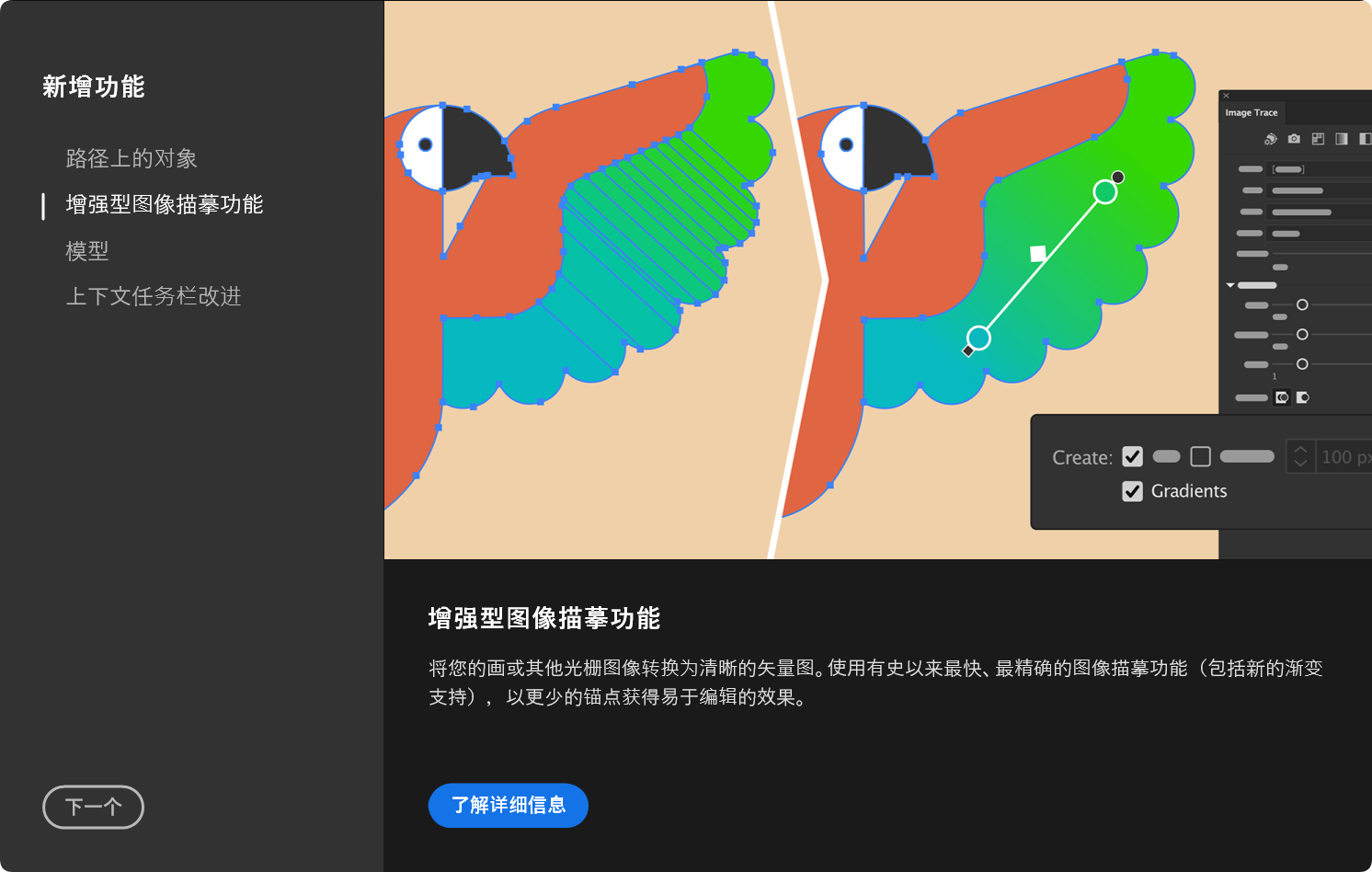Switch to 上下文任务栏改进 item
Image resolution: width=1372 pixels, height=872 pixels.
click(x=154, y=296)
